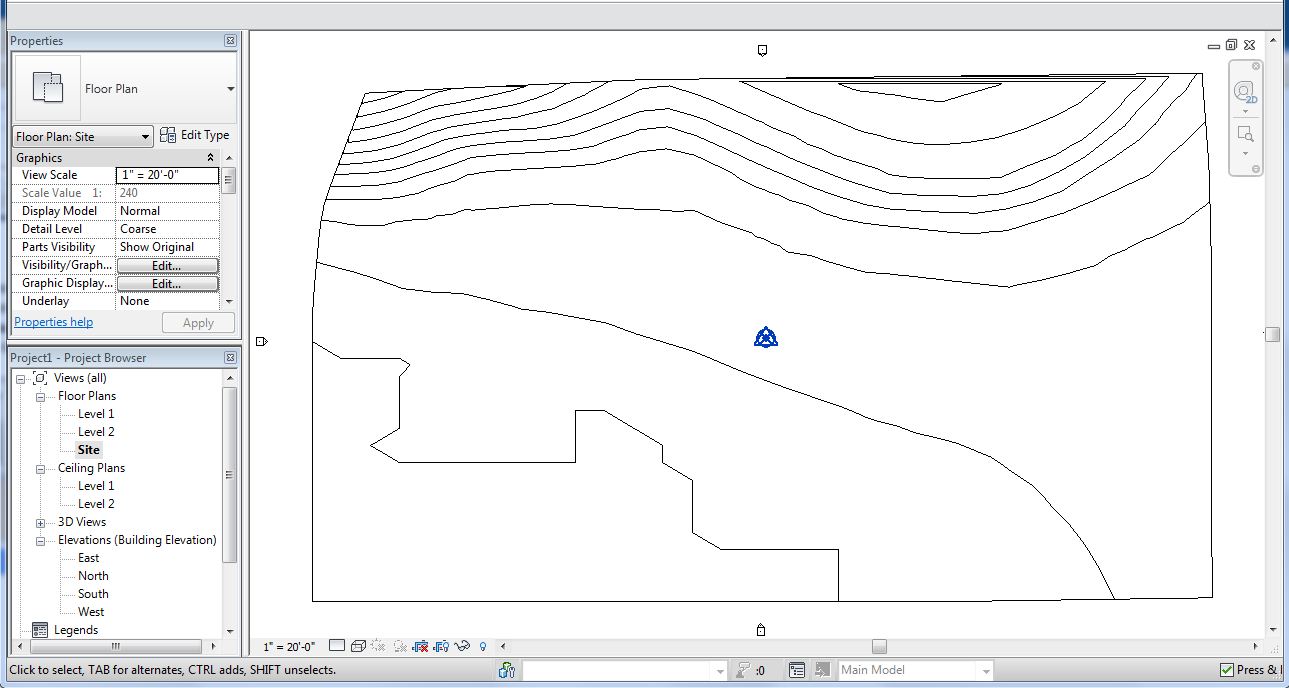Toggle the Shadows icon on view control bar

[x=400, y=645]
